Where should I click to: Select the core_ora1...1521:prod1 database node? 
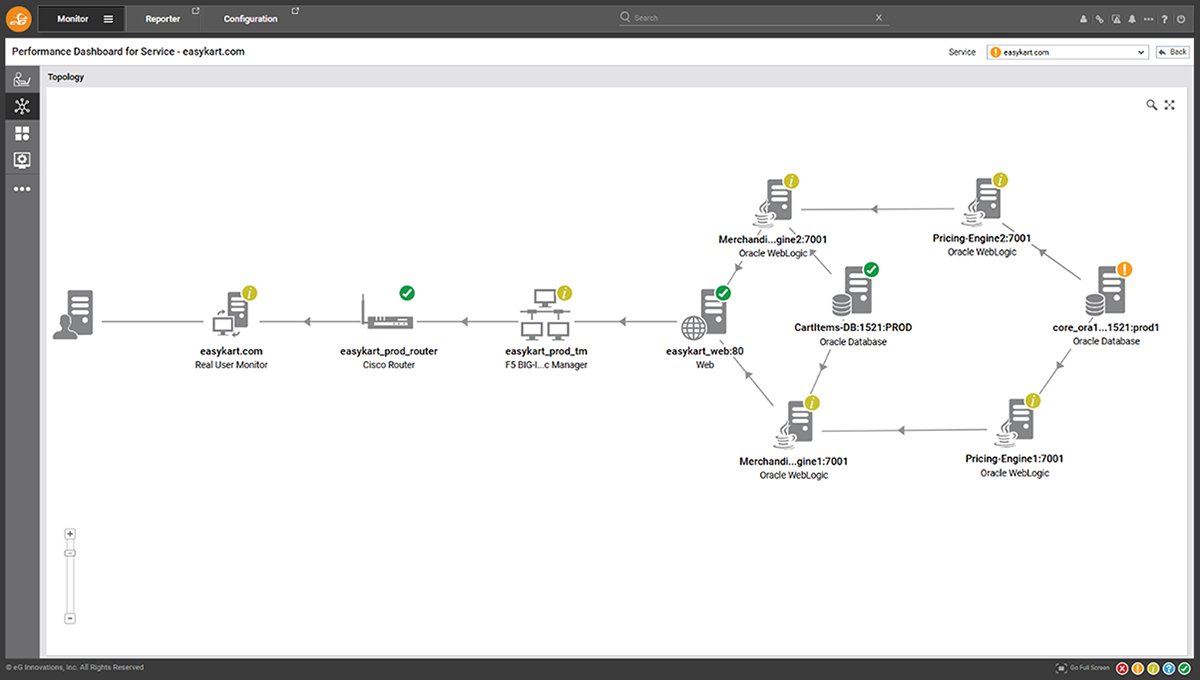coord(1106,292)
